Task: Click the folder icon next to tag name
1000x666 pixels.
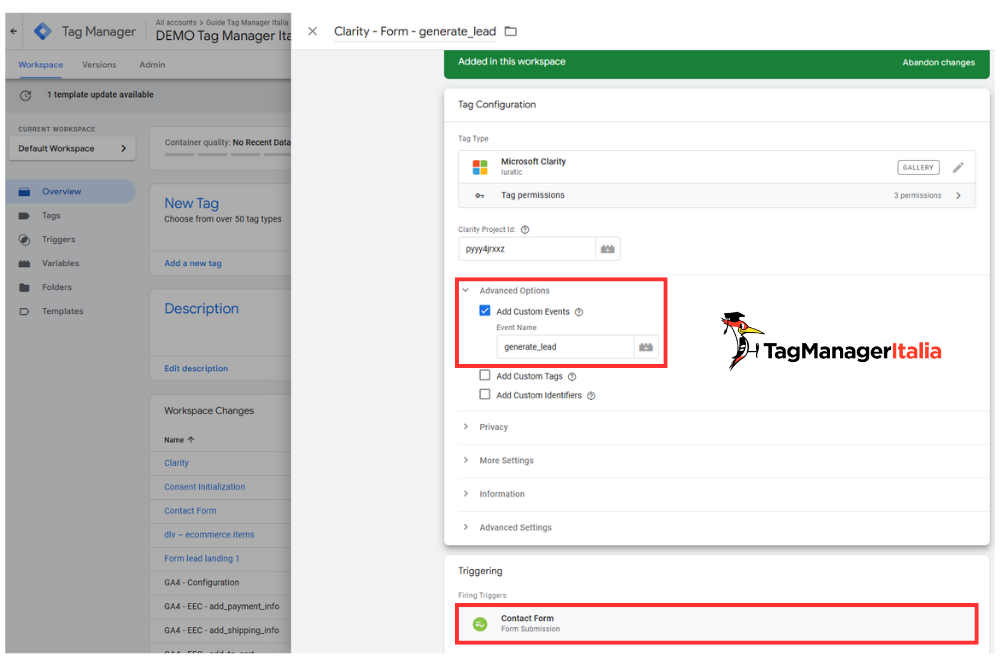Action: [511, 31]
